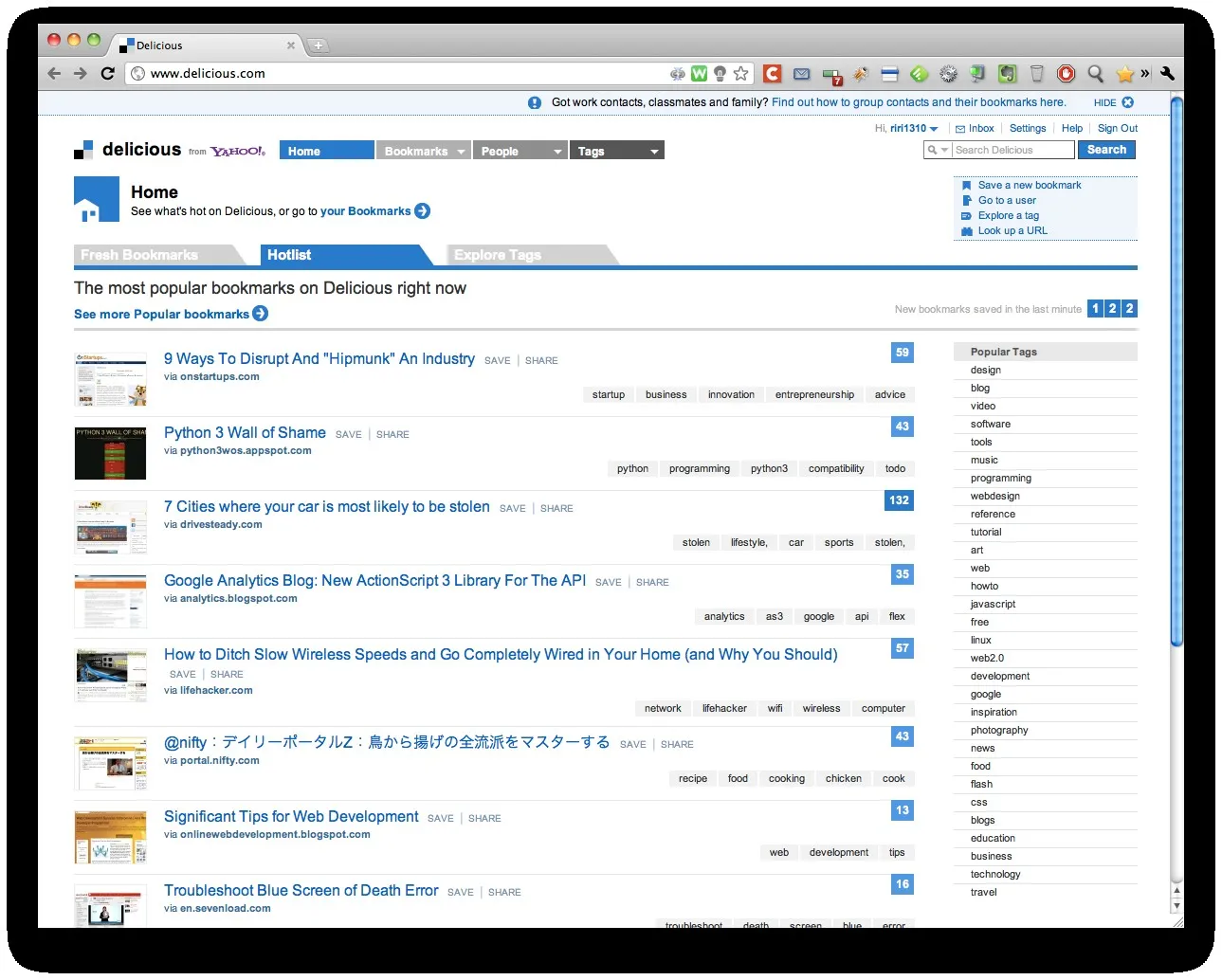
Task: Open 'Troubleshoot Blue Screen of Death Error' link
Action: [301, 891]
